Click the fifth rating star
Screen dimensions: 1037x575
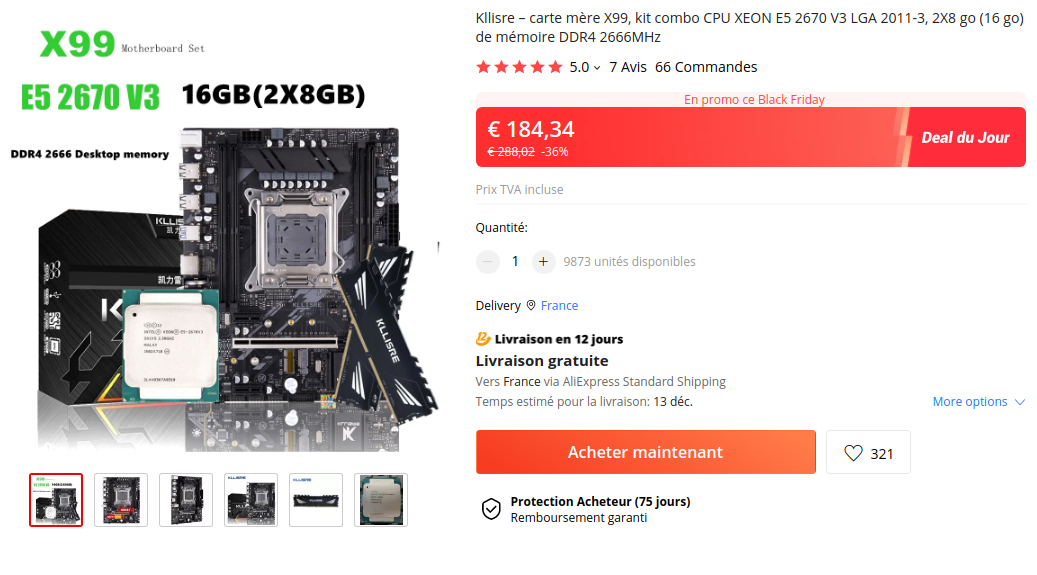pyautogui.click(x=556, y=67)
